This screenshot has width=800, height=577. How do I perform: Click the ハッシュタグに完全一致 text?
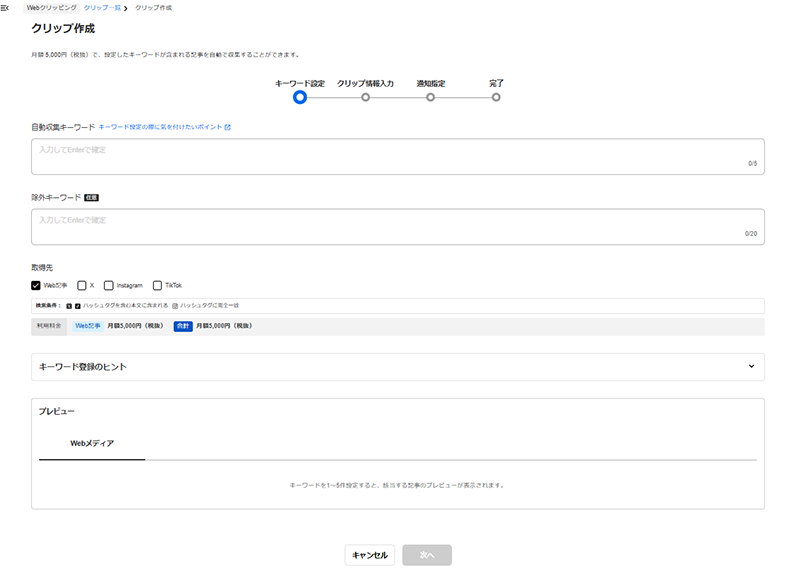209,306
